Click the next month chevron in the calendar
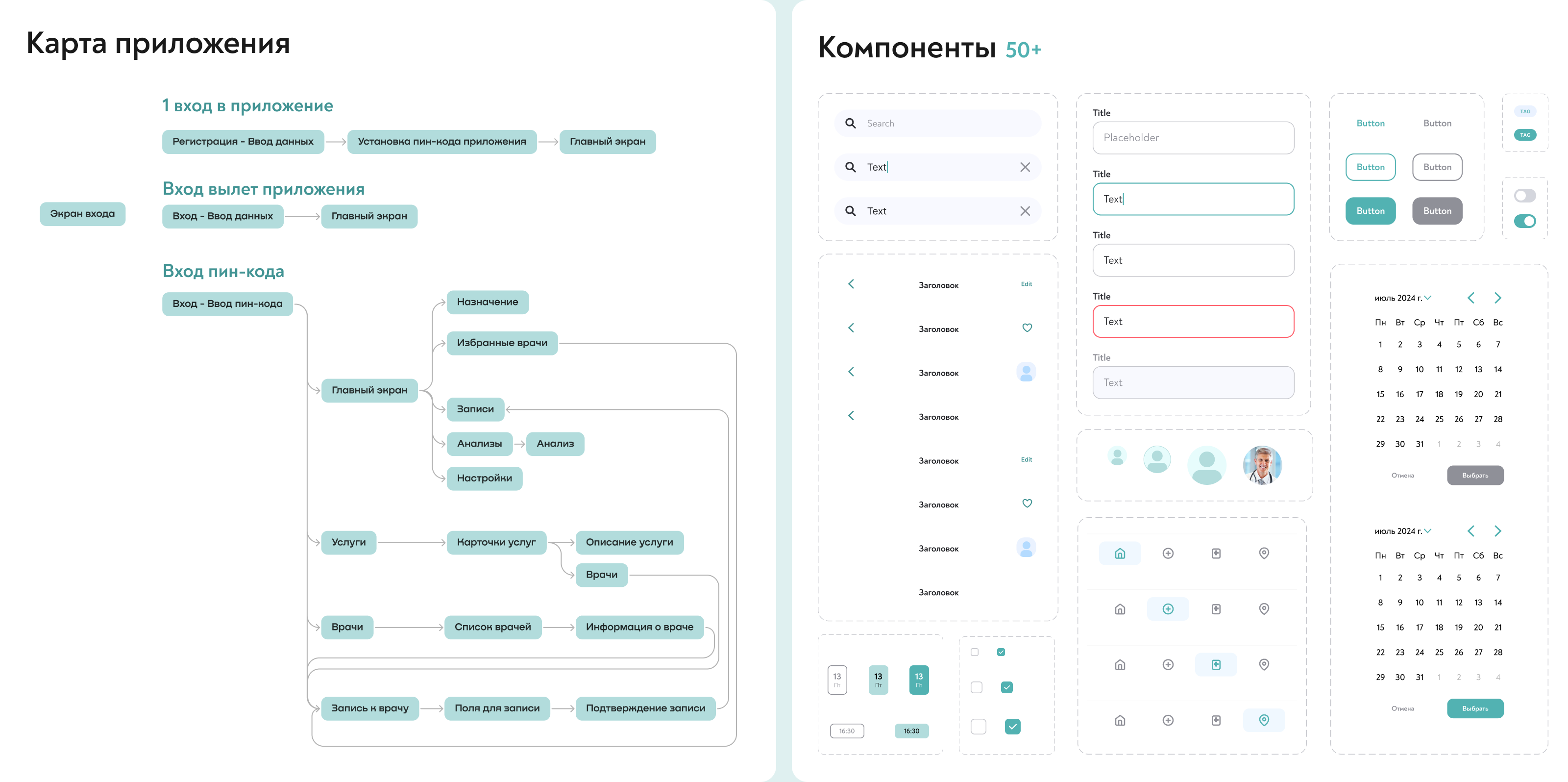This screenshot has width=1568, height=782. [1498, 298]
